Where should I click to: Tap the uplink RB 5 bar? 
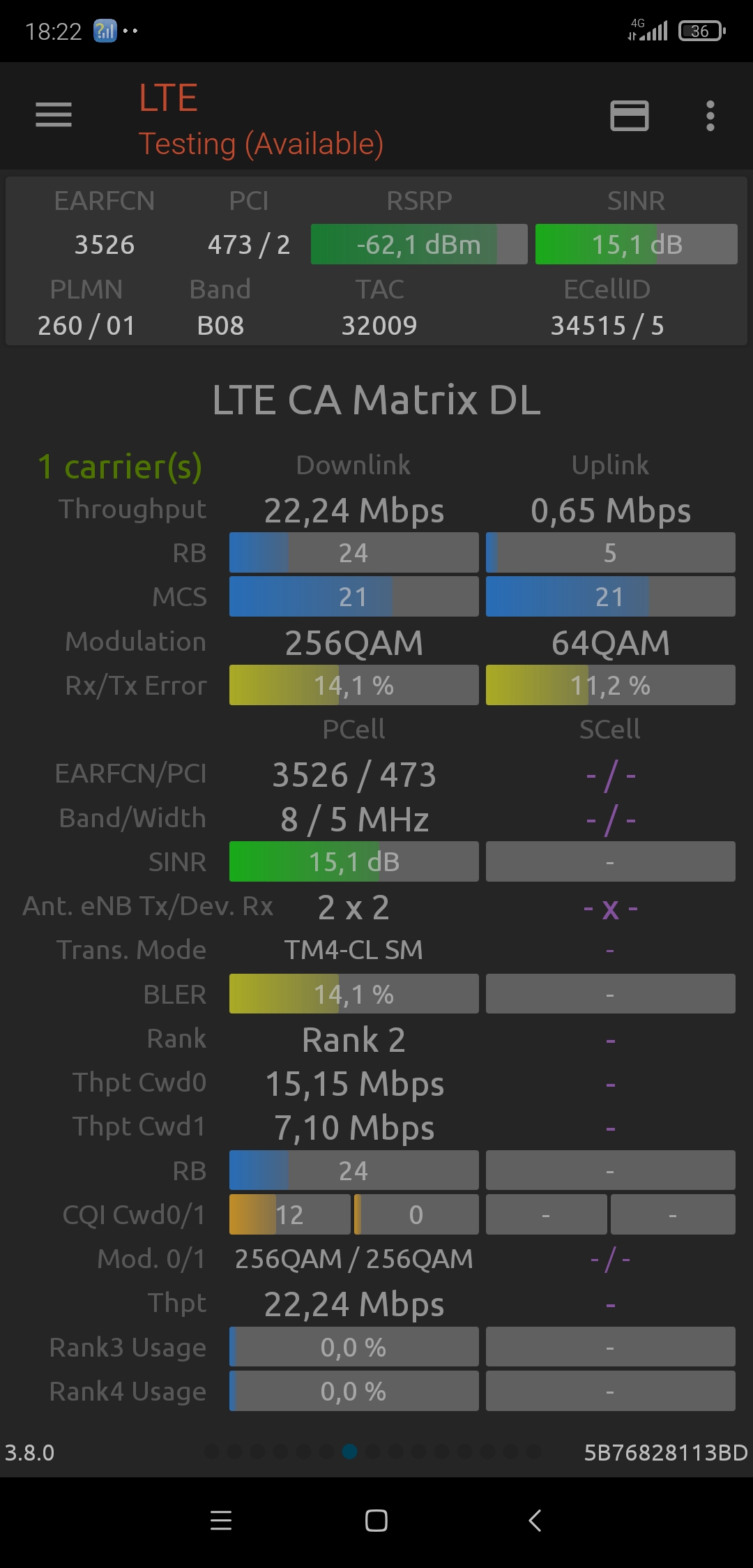click(x=610, y=552)
